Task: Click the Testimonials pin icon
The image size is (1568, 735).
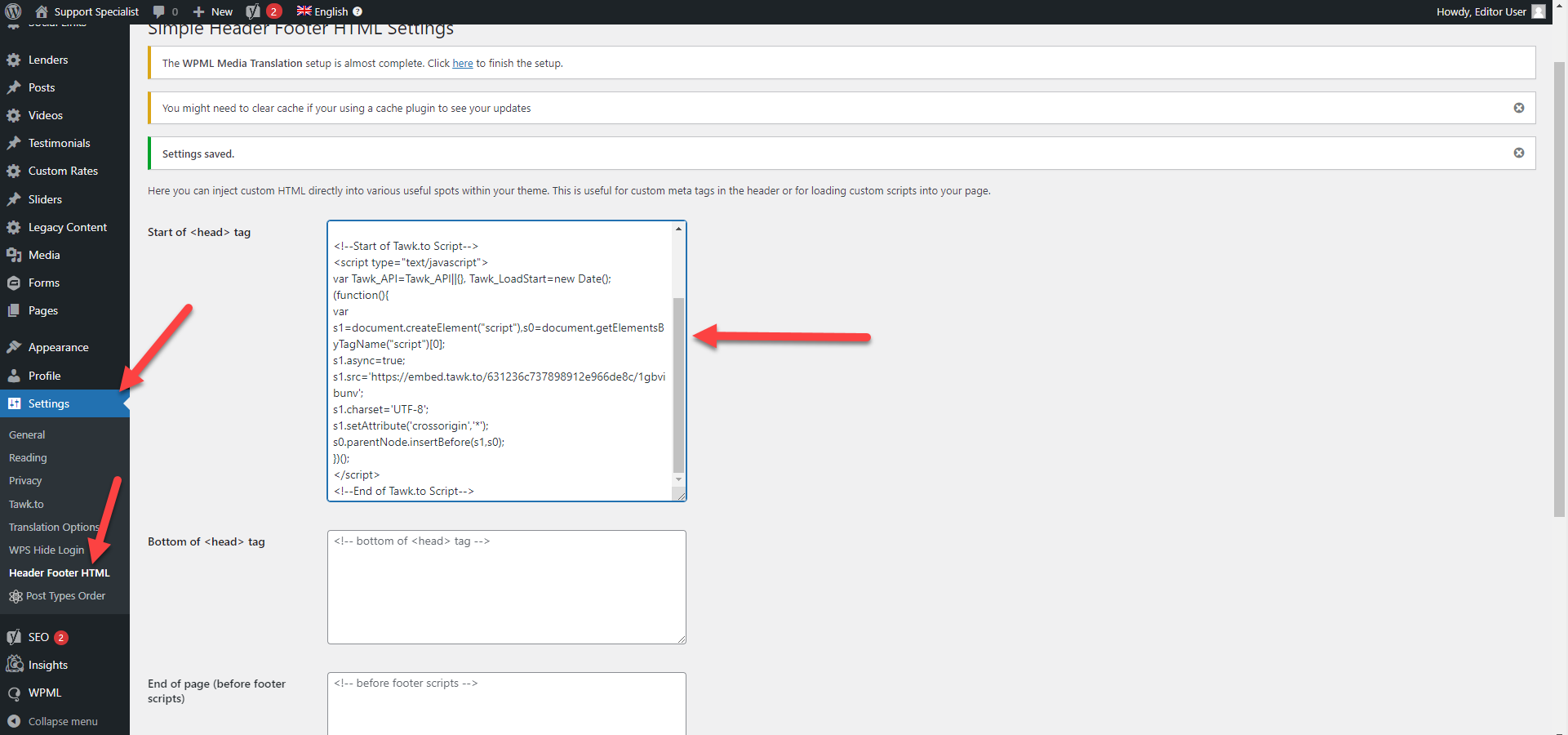Action: (14, 143)
